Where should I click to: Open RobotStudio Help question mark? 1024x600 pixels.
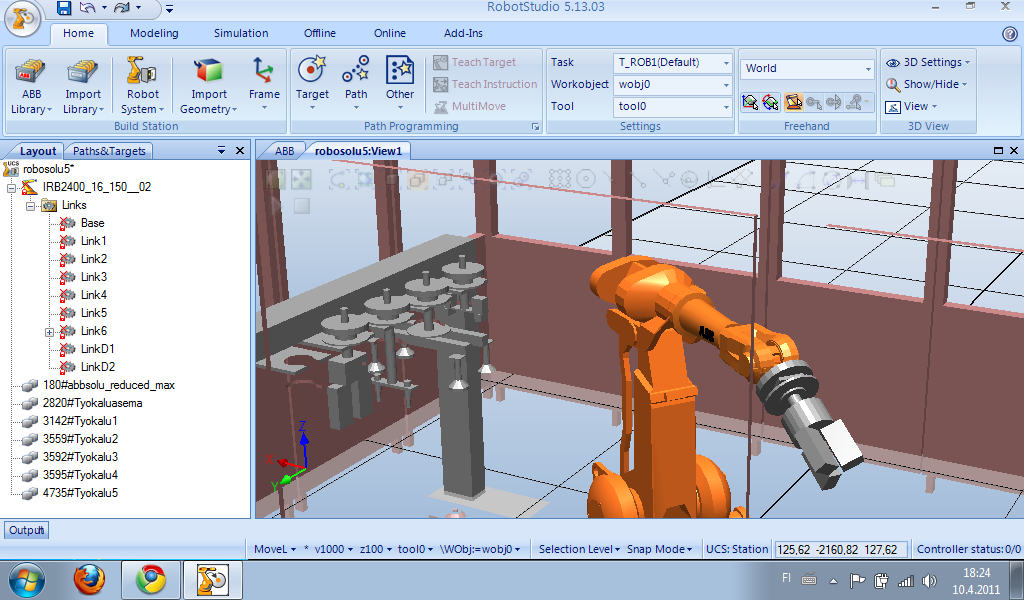pyautogui.click(x=1009, y=34)
